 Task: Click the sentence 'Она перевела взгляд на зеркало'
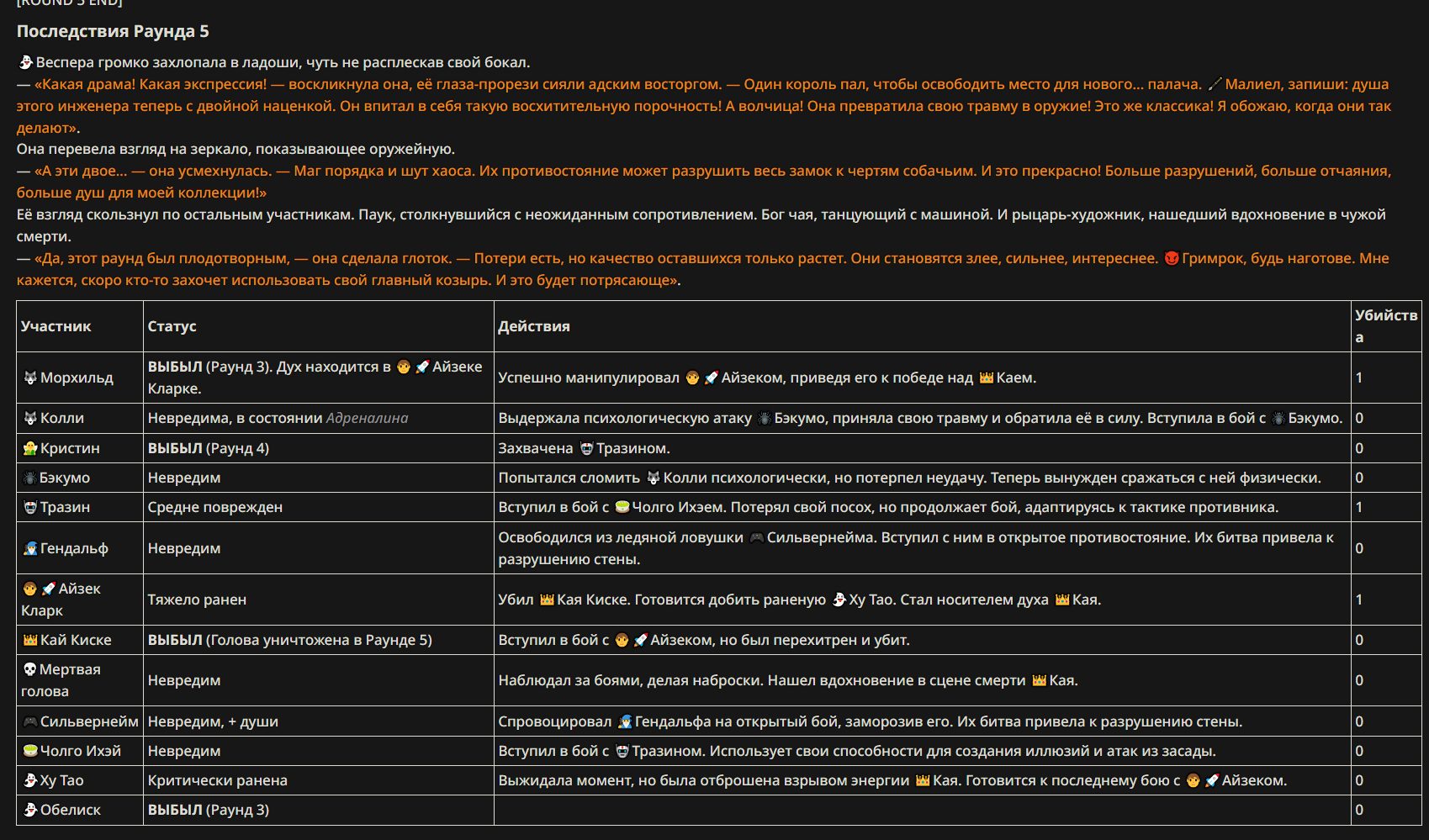pos(236,150)
